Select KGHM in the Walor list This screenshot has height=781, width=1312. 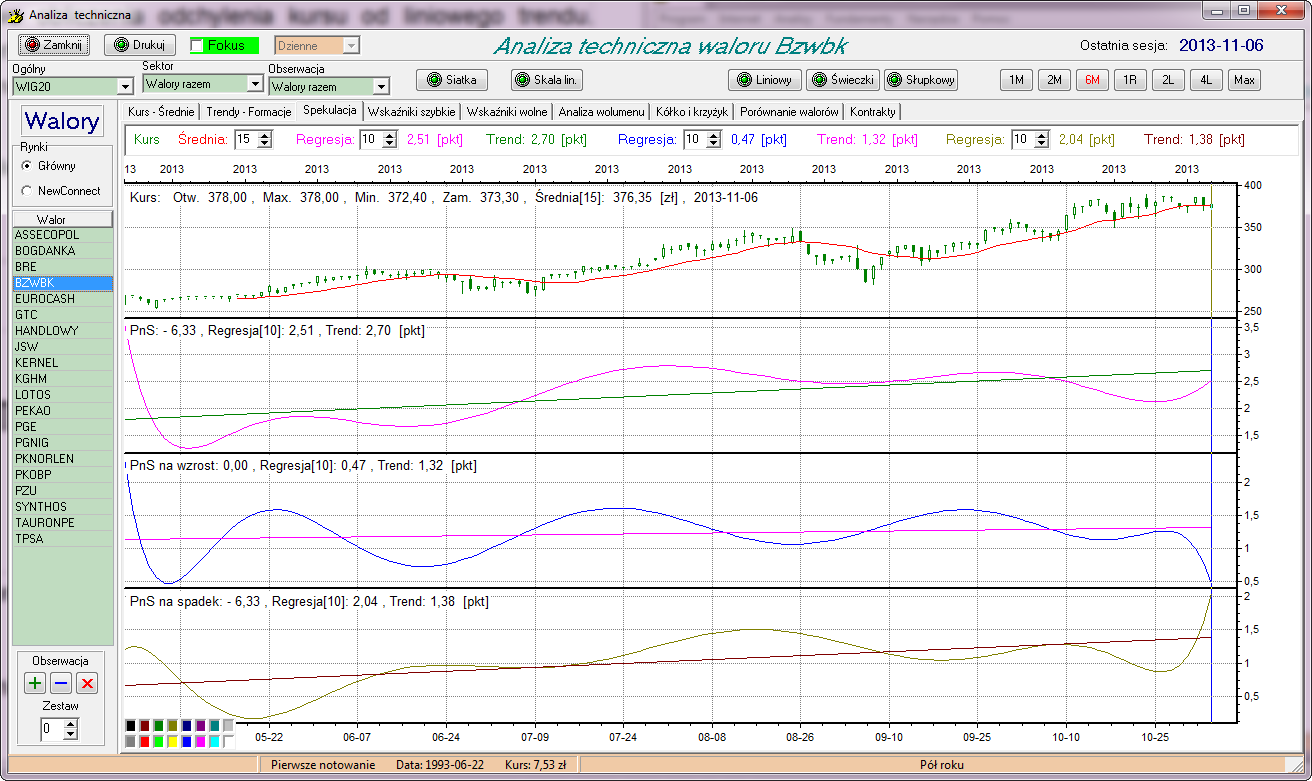[63, 379]
